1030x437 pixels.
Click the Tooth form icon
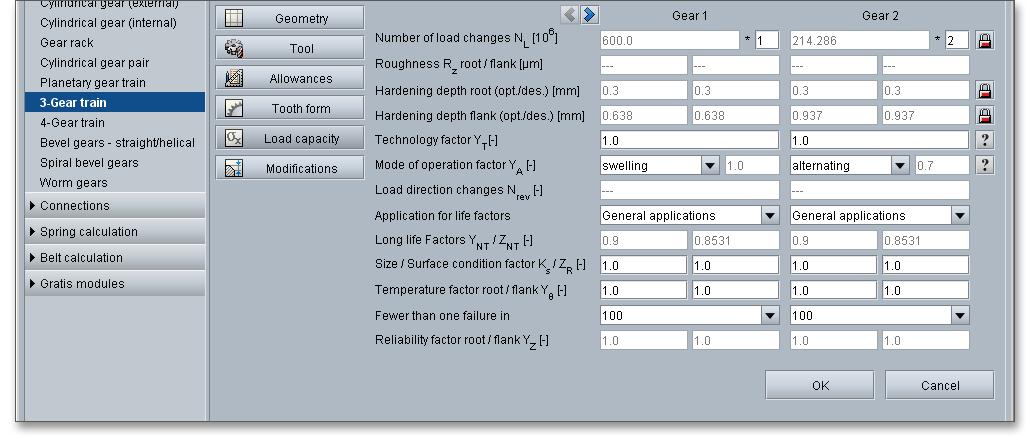235,108
